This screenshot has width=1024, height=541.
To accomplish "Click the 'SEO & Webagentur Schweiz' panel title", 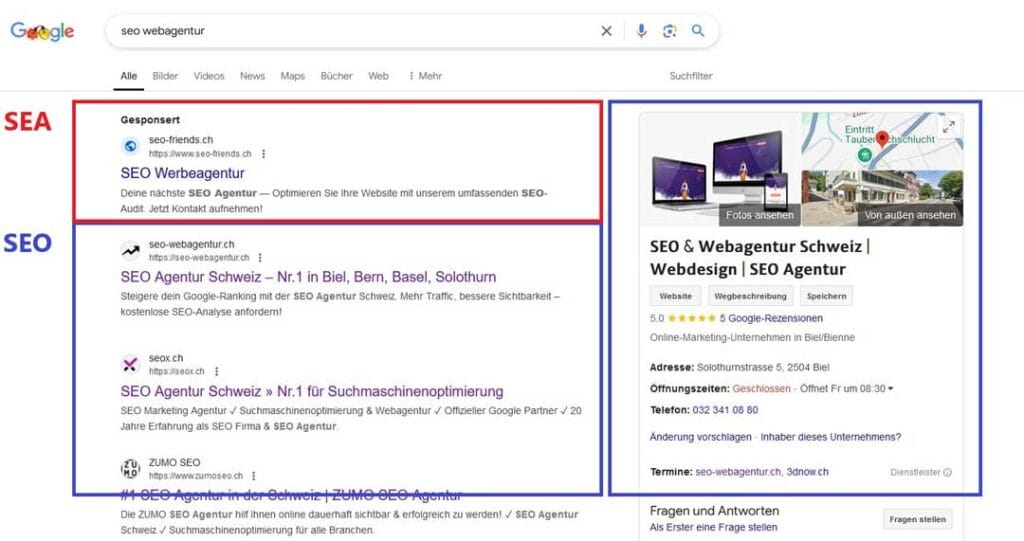I will (x=760, y=258).
